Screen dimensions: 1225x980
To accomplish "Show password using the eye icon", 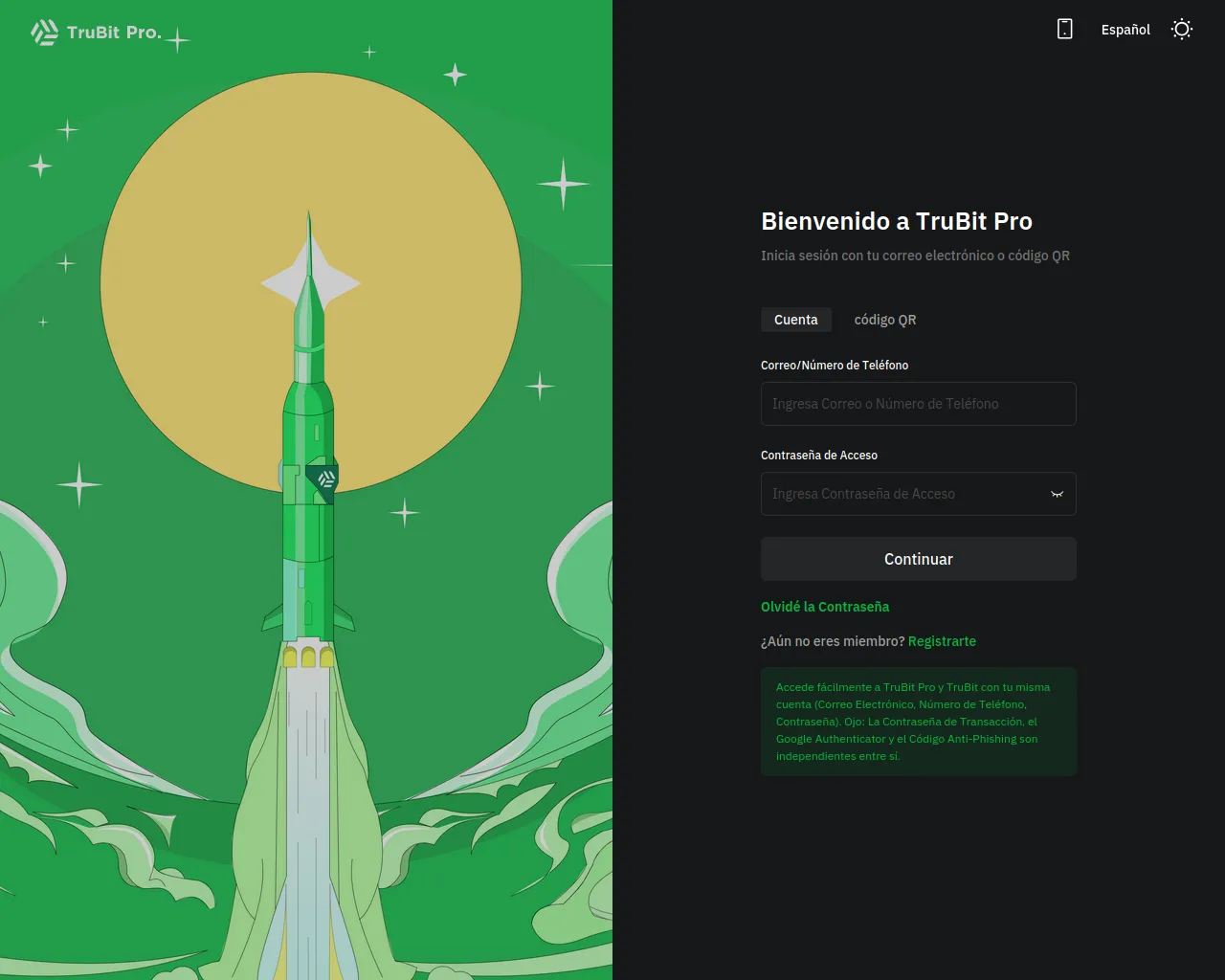I will [x=1057, y=494].
